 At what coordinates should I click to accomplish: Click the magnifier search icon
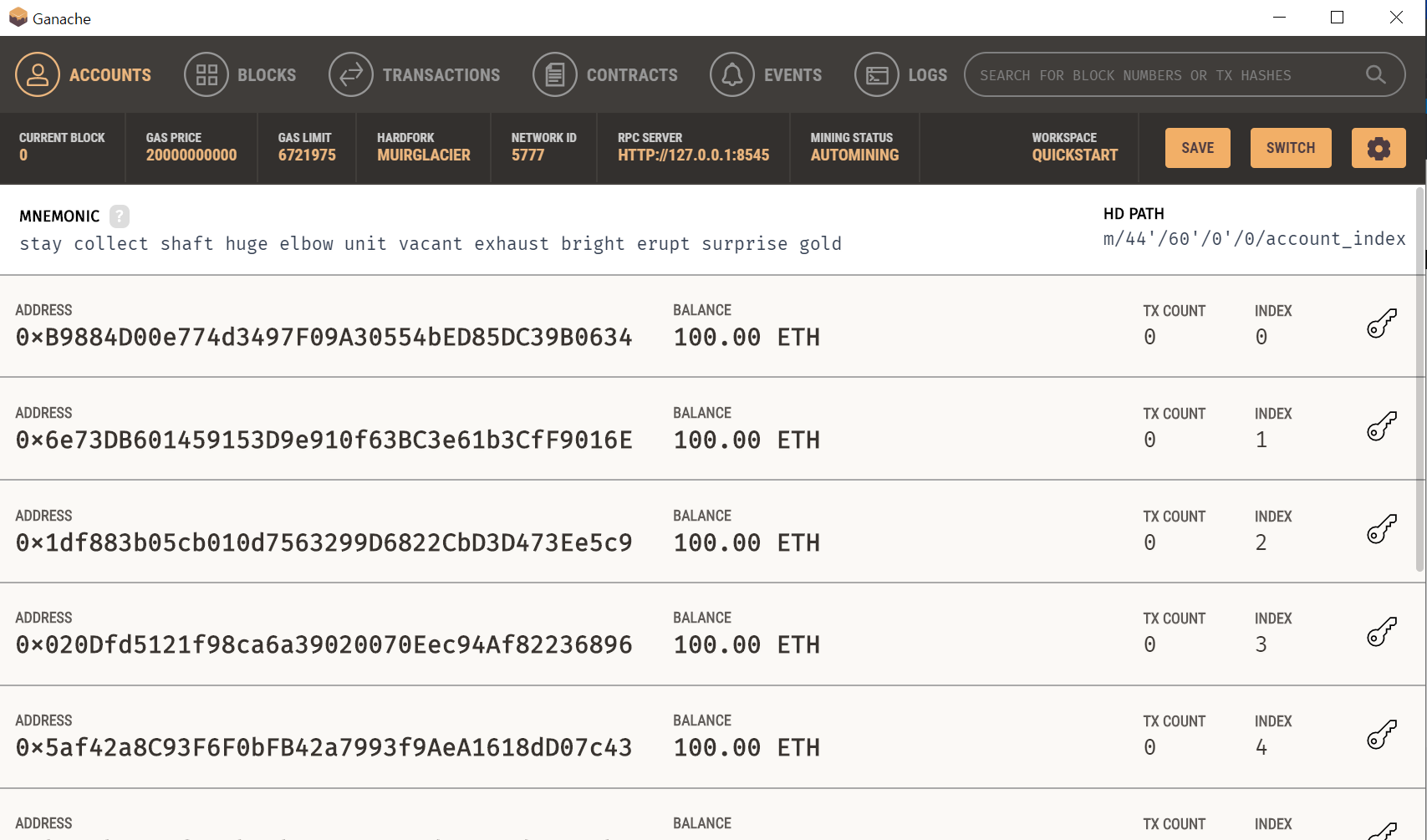pos(1375,74)
